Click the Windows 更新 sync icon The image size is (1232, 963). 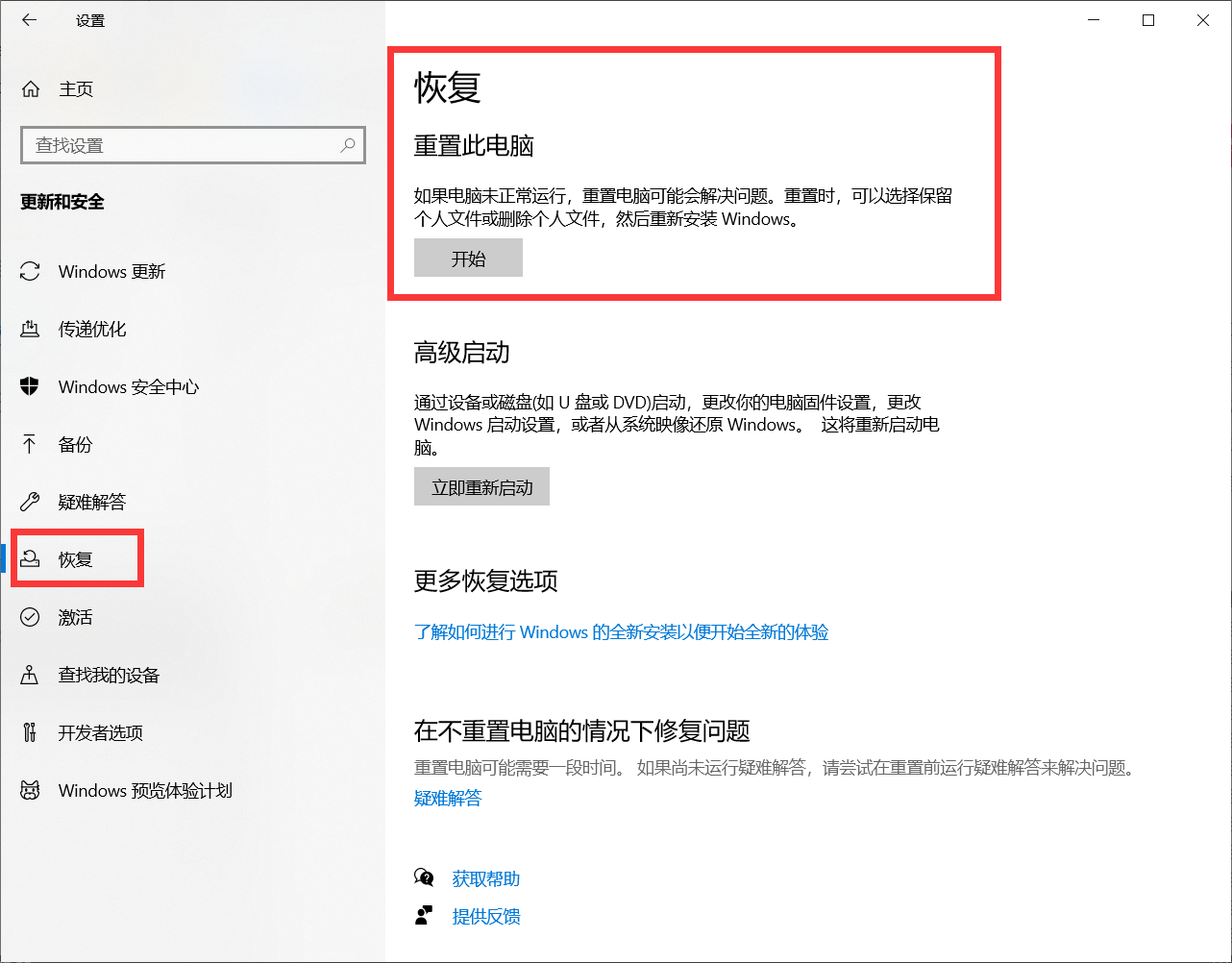pos(30,272)
